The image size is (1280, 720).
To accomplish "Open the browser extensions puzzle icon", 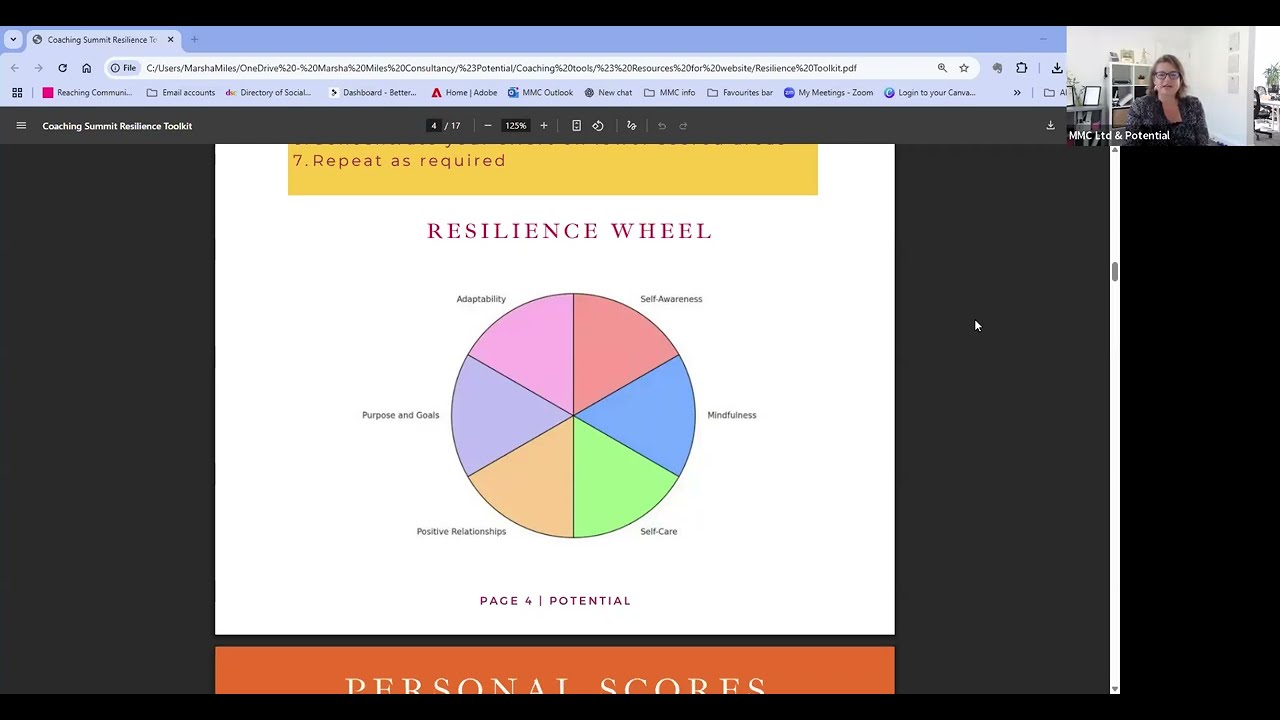I will coord(1021,68).
